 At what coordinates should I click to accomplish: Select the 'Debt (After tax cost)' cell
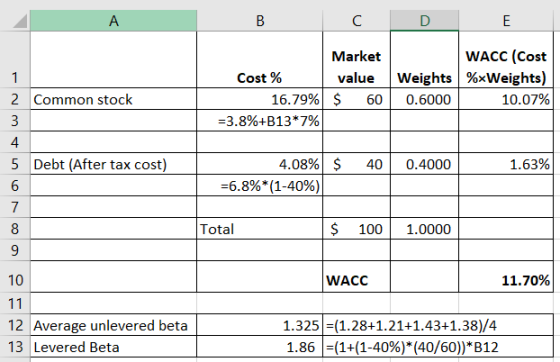[x=114, y=164]
